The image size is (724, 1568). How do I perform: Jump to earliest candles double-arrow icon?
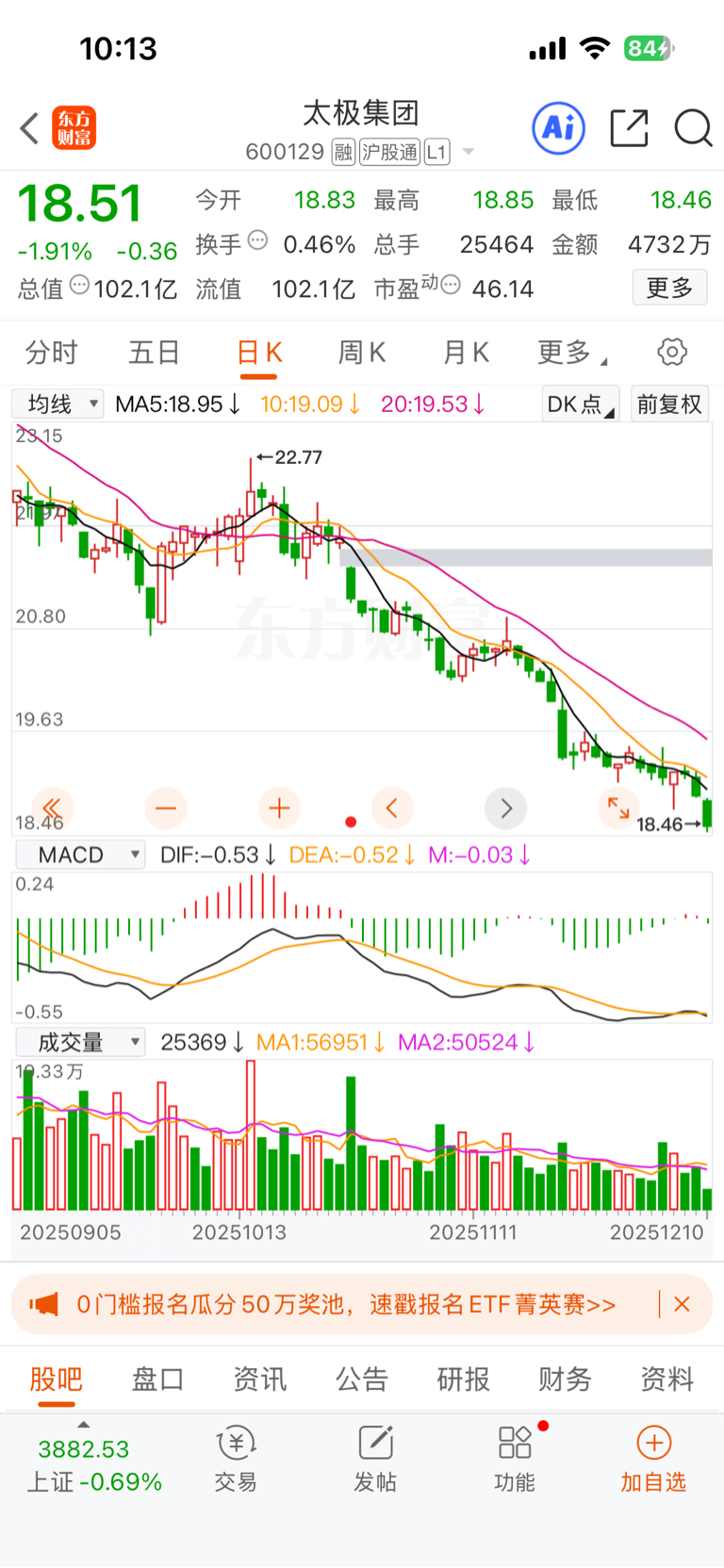[x=53, y=808]
